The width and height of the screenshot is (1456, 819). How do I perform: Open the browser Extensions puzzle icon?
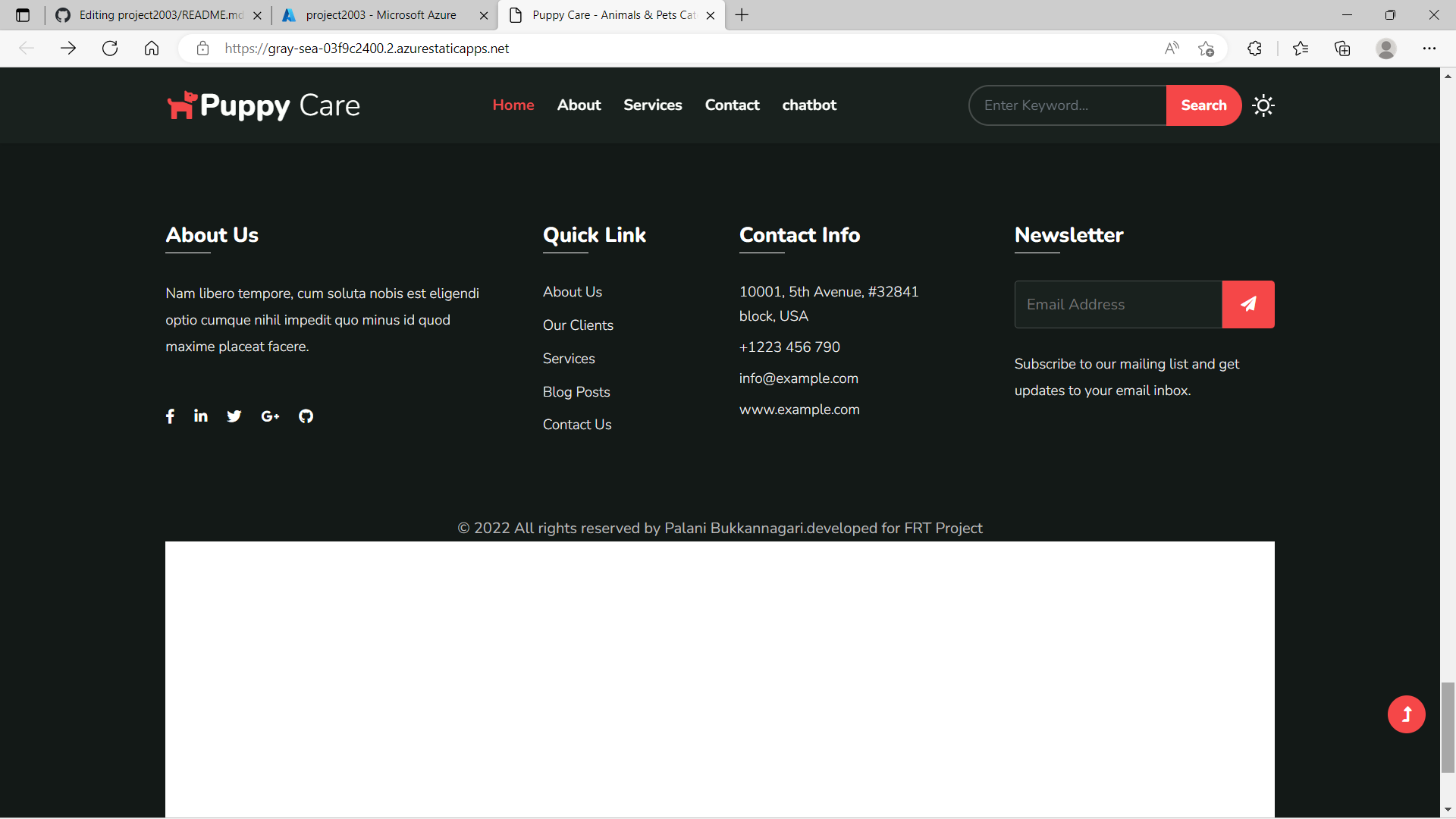click(x=1254, y=48)
